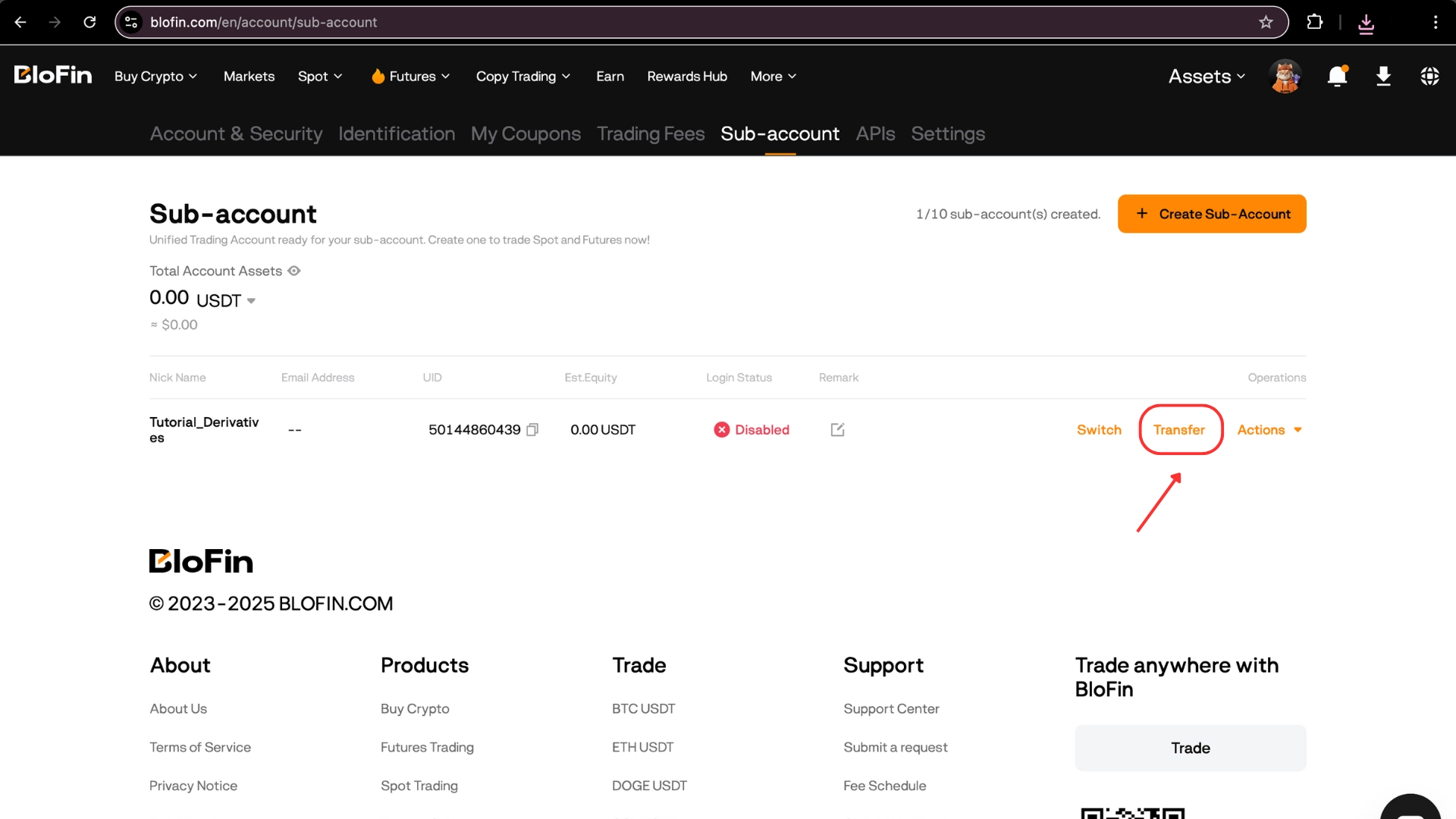Open Buy Crypto footer link

click(x=415, y=709)
